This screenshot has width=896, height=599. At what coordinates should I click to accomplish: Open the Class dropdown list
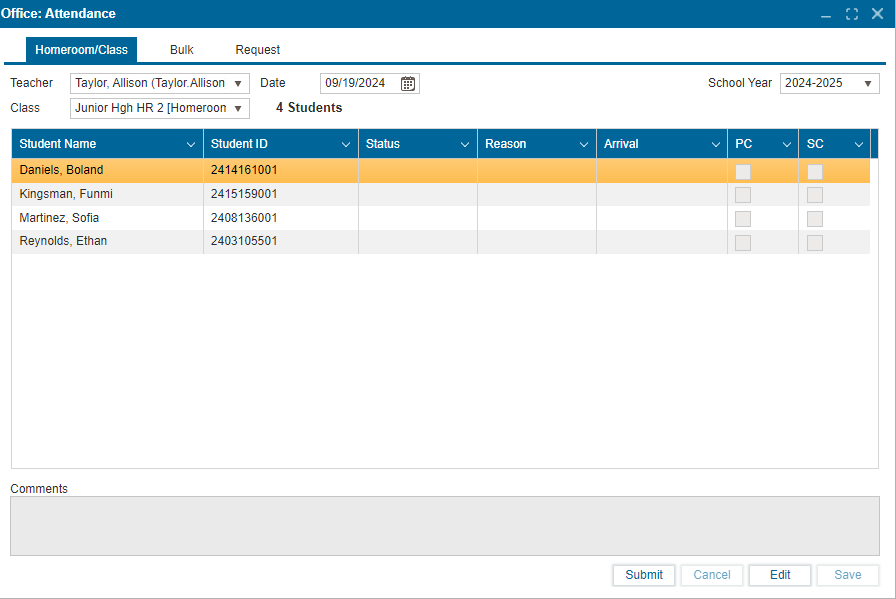(238, 108)
